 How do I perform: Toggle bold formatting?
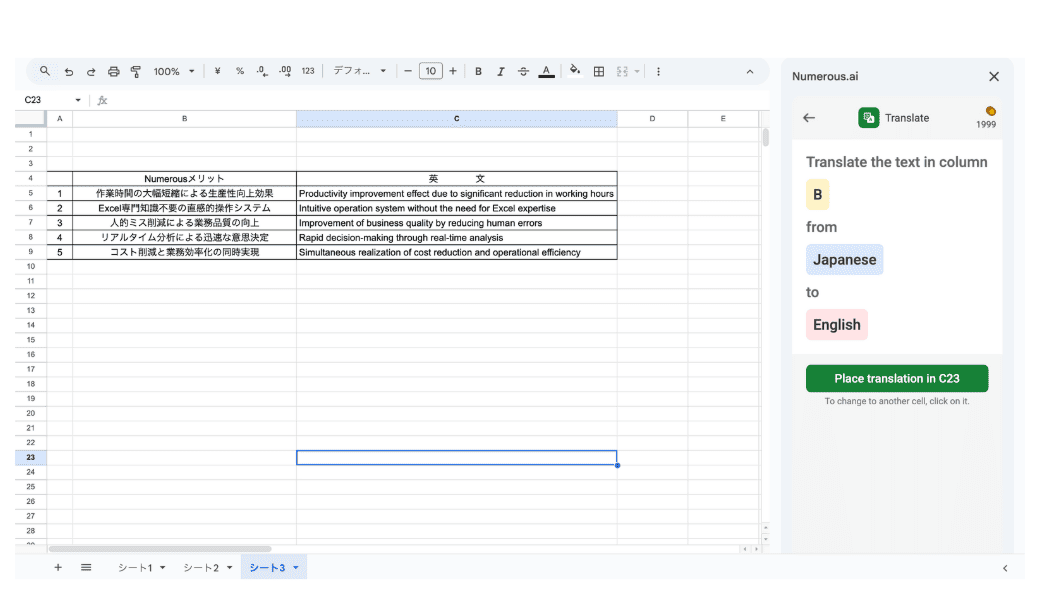[x=478, y=71]
